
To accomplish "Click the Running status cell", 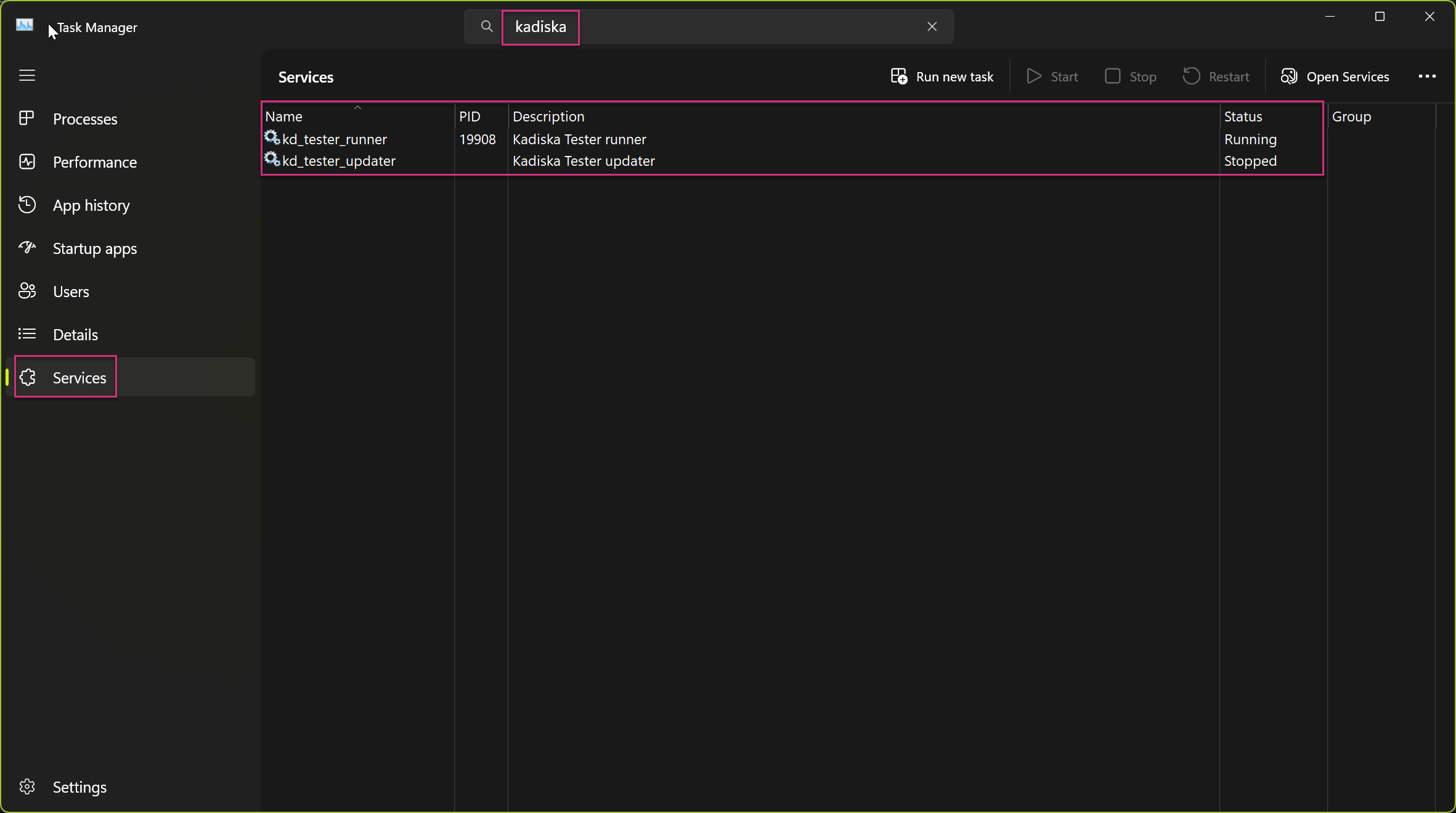I will coord(1250,139).
